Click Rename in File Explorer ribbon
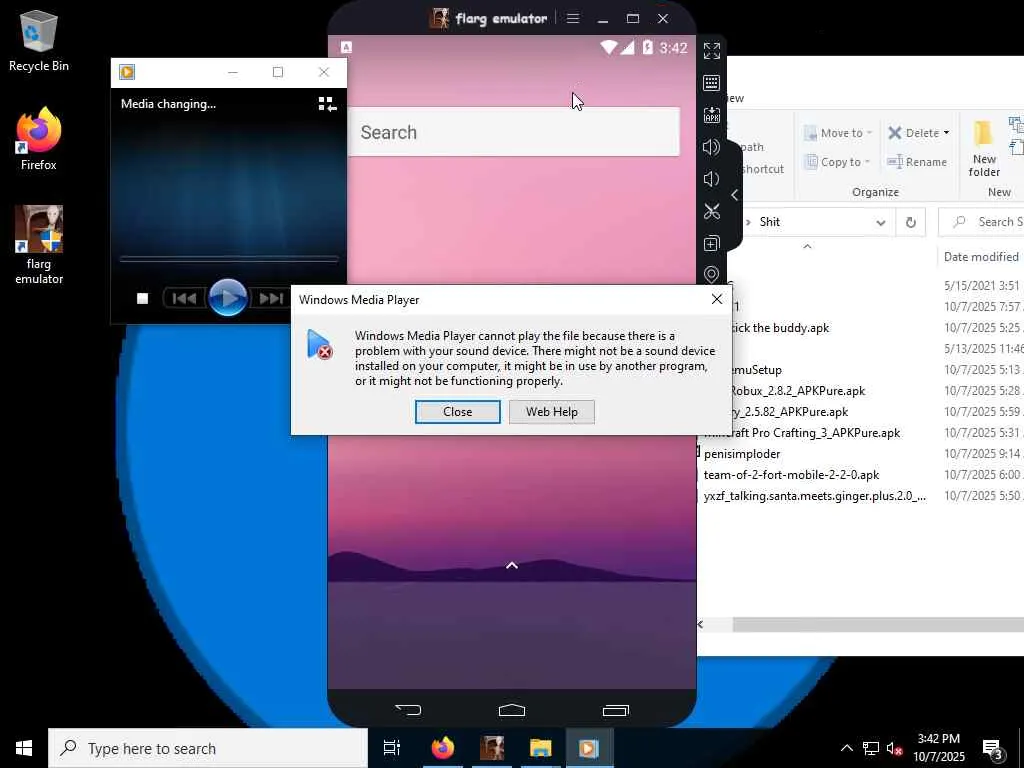1024x768 pixels. tap(917, 161)
